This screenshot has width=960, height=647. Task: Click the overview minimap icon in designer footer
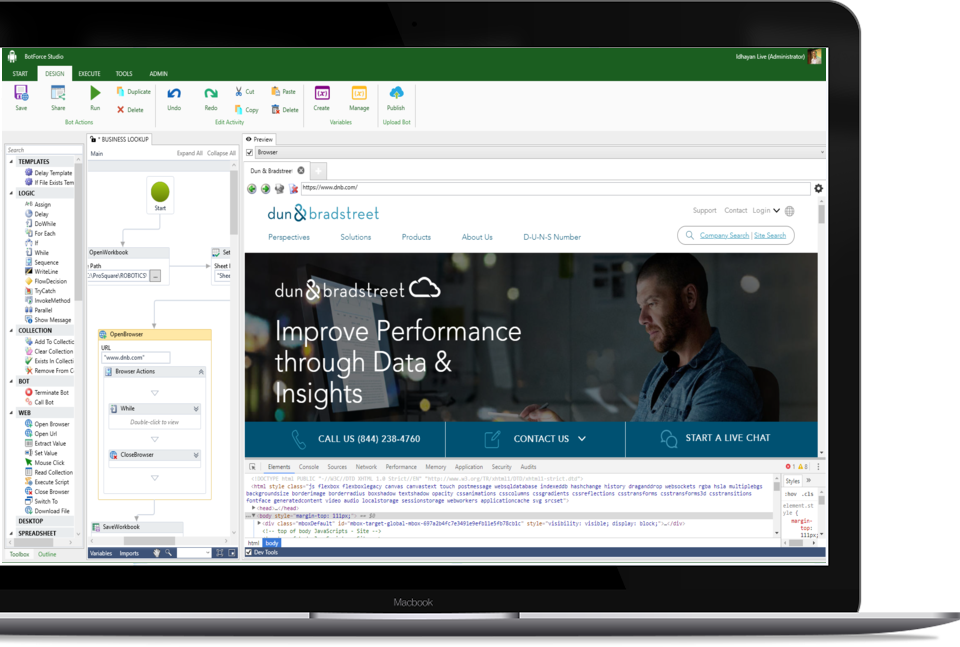pos(232,553)
